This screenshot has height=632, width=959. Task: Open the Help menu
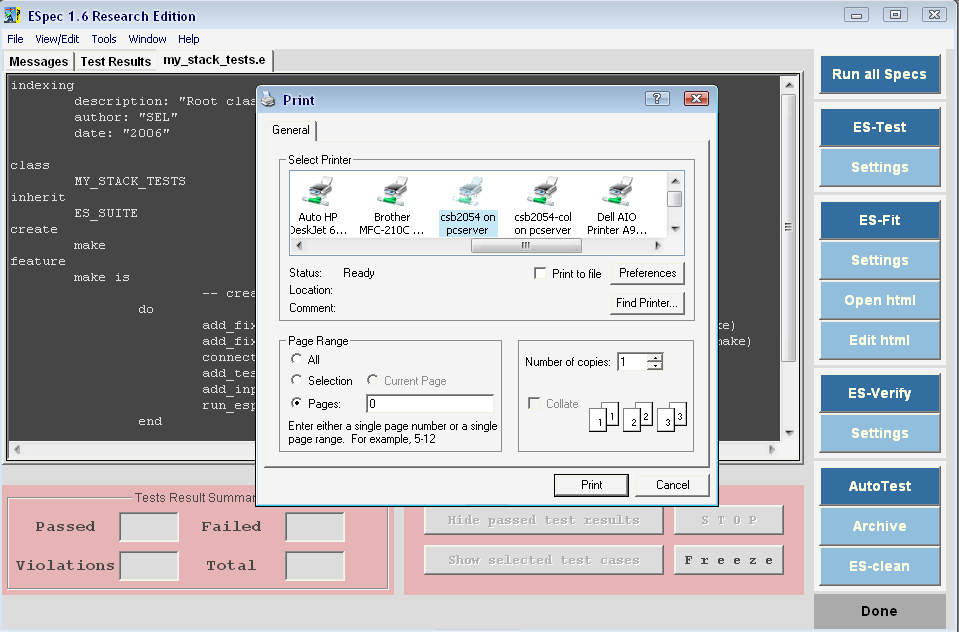pyautogui.click(x=188, y=39)
